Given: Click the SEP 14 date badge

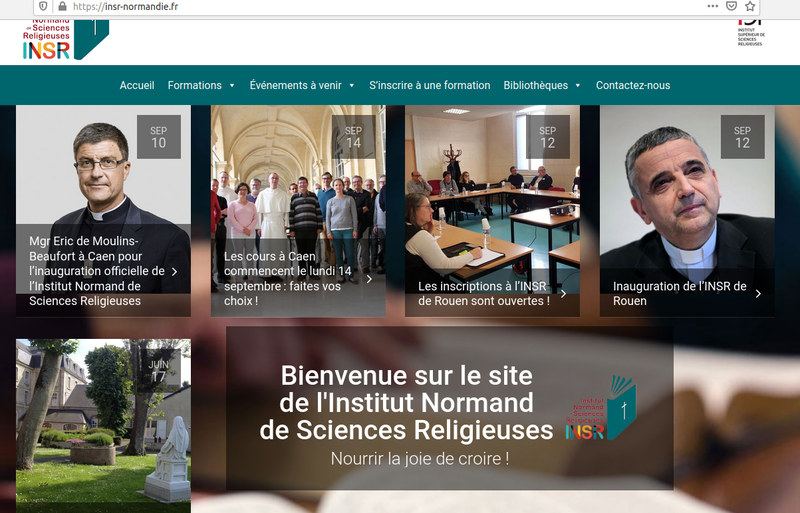Looking at the screenshot, I should 354,137.
